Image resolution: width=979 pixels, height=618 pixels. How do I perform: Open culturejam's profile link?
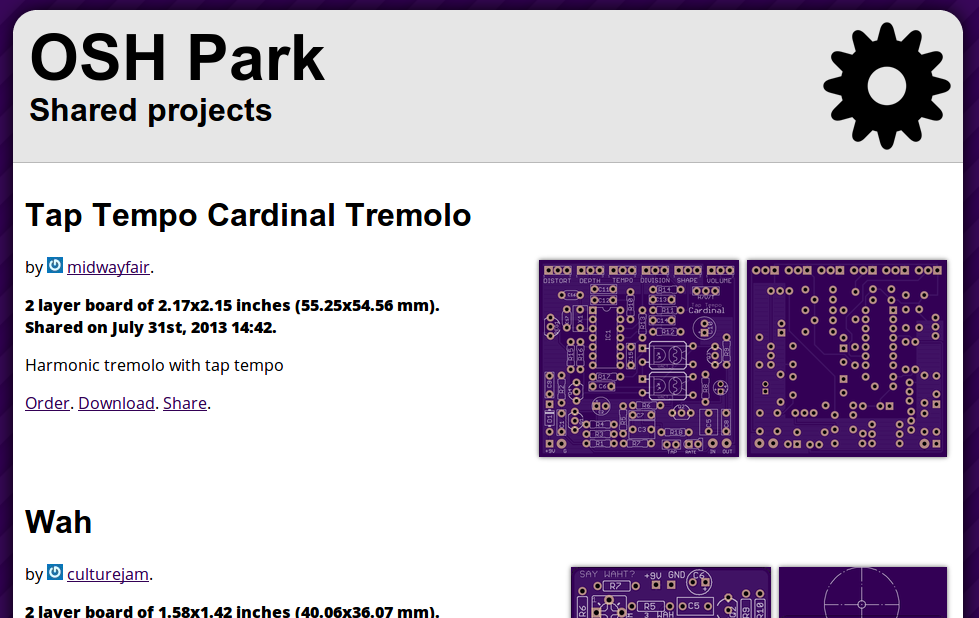[x=106, y=574]
